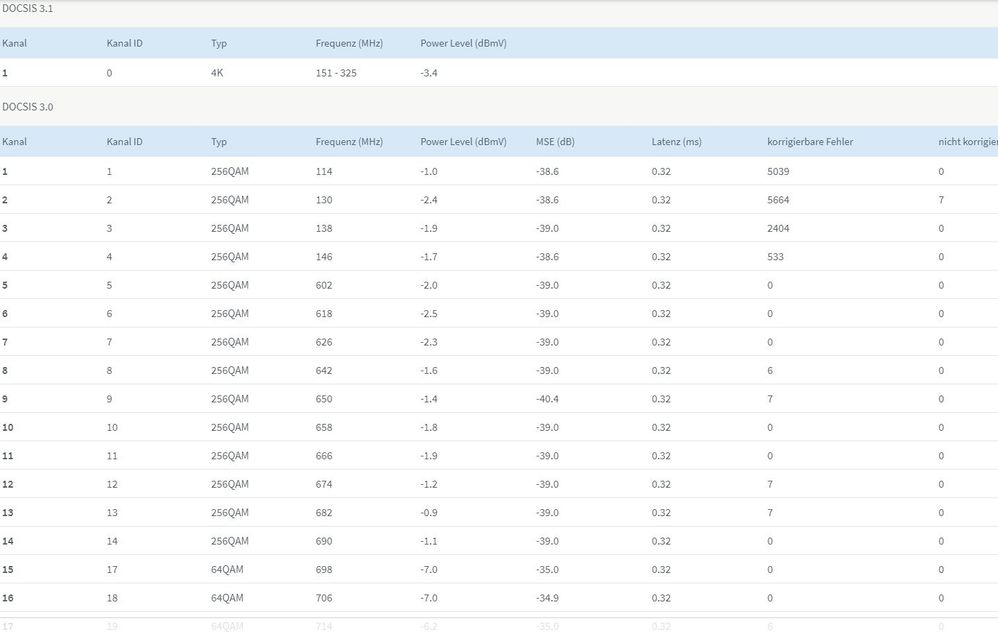Screen dimensions: 998x639
Task: Select the MSE (dB) column header
Action: tap(555, 142)
